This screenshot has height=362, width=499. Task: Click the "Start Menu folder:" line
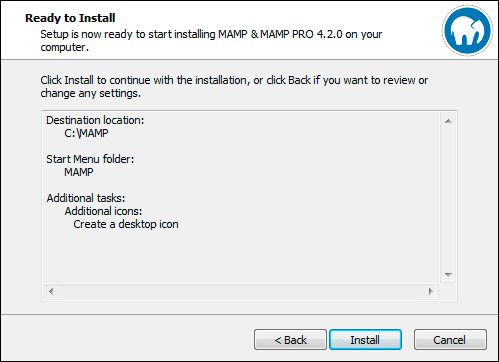click(90, 159)
